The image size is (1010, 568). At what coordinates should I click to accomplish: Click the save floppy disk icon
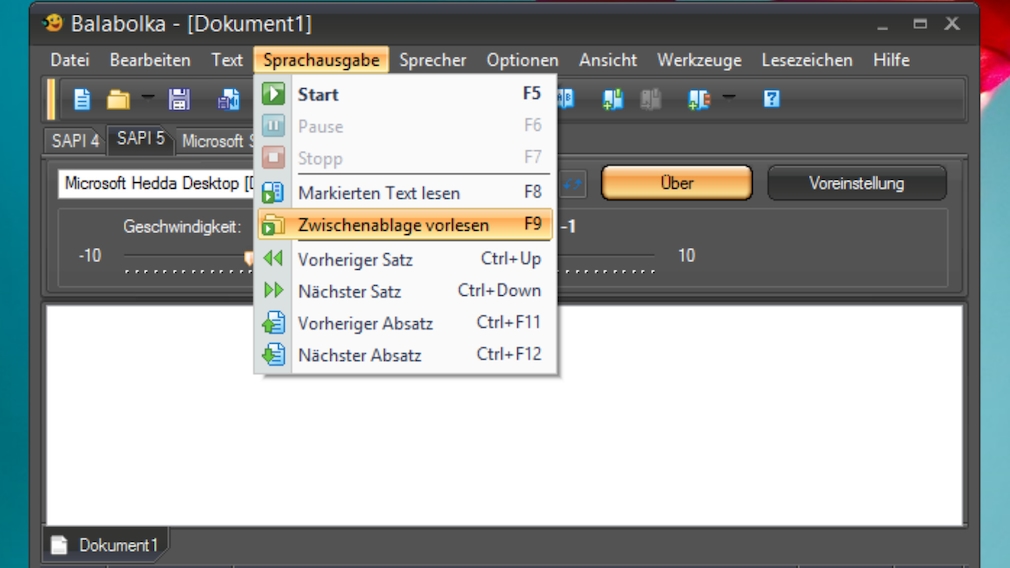click(179, 99)
